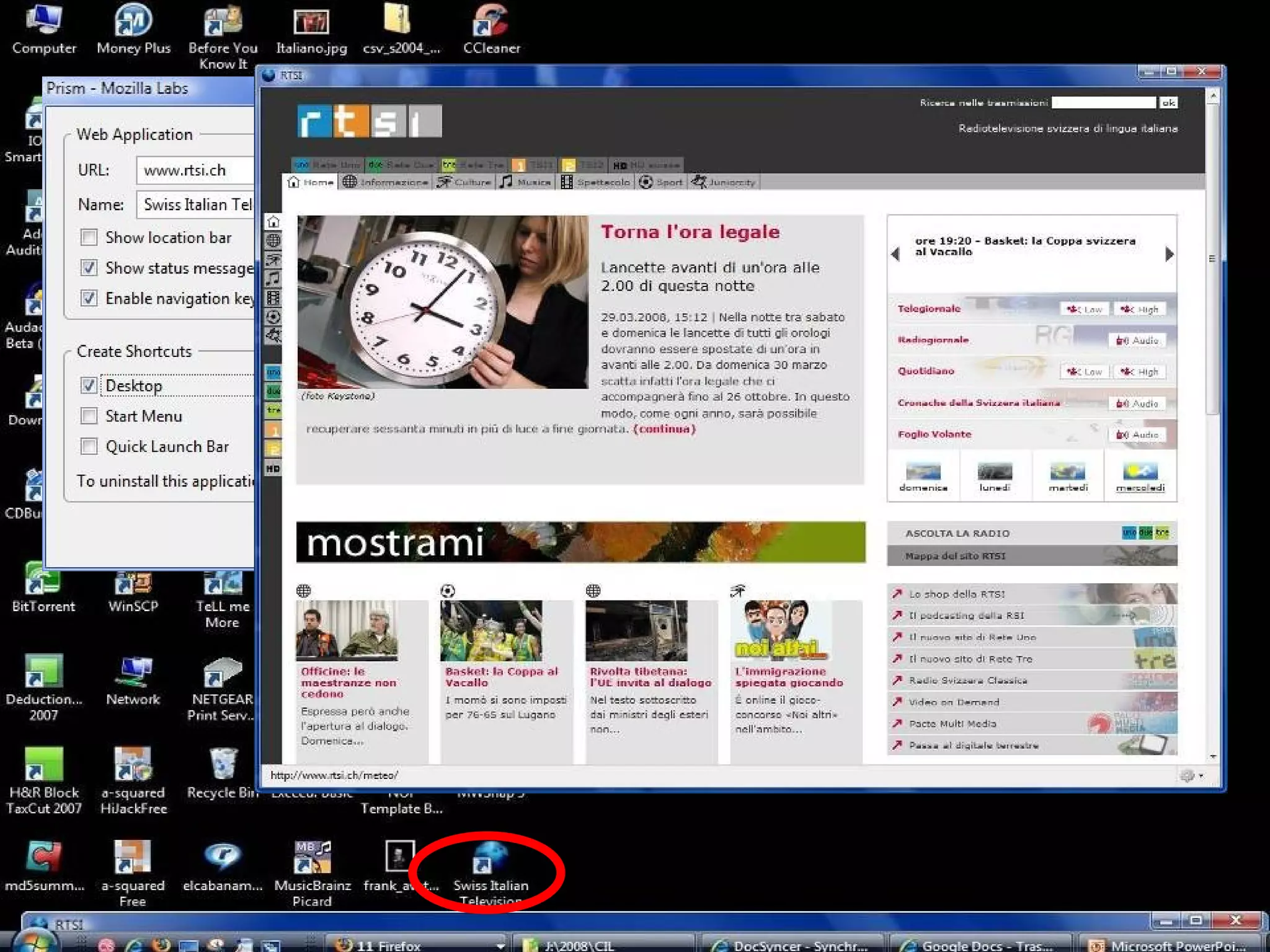The width and height of the screenshot is (1270, 952).
Task: Open MusicBrainz Picard desktop icon
Action: pos(312,858)
